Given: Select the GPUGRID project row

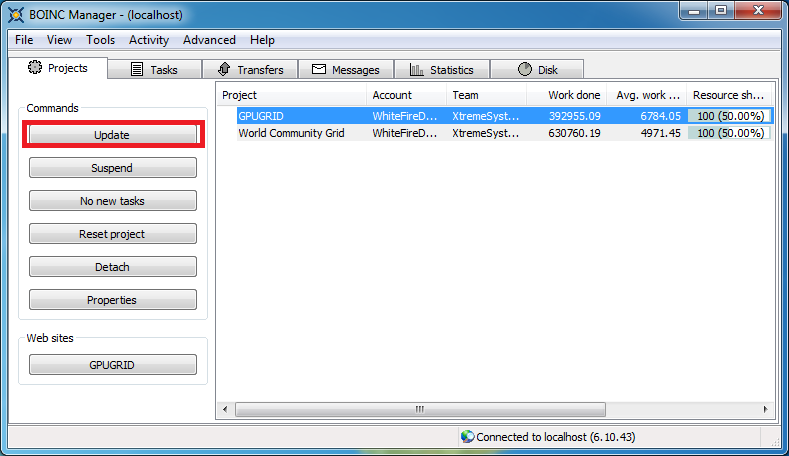Looking at the screenshot, I should pos(505,116).
